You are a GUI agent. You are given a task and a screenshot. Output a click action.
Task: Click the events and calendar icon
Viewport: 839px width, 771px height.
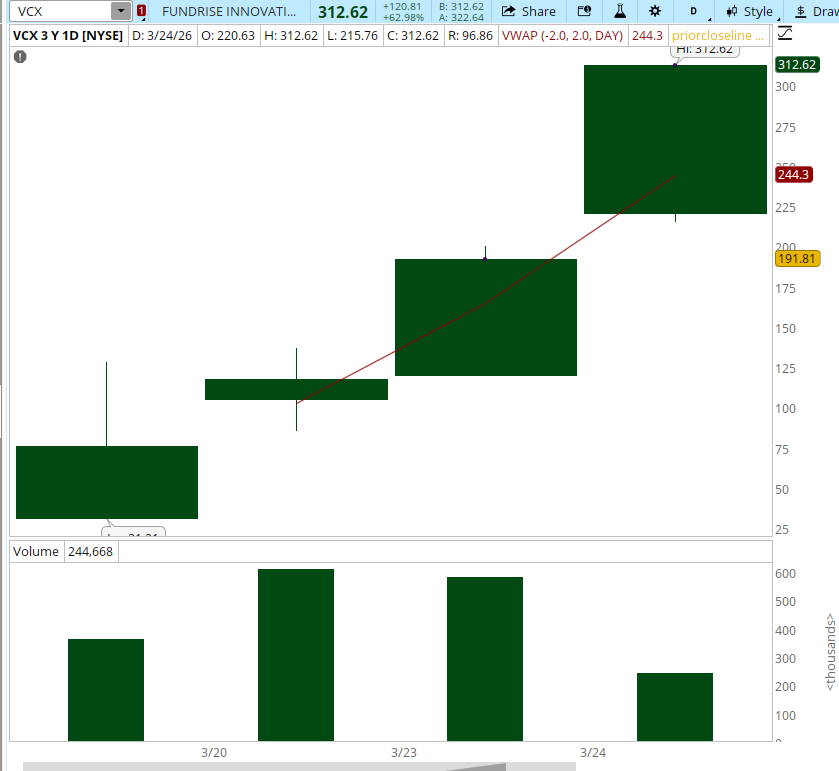(x=584, y=11)
